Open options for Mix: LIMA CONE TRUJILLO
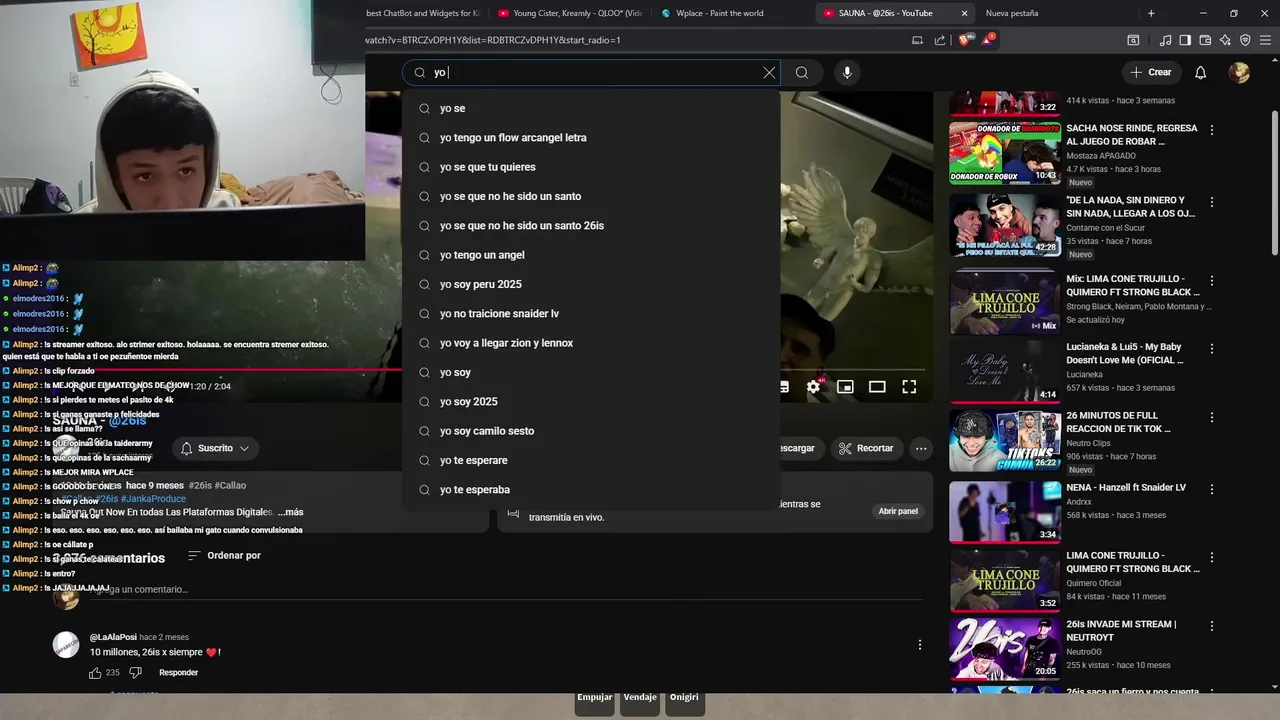Viewport: 1280px width, 720px height. (1212, 281)
